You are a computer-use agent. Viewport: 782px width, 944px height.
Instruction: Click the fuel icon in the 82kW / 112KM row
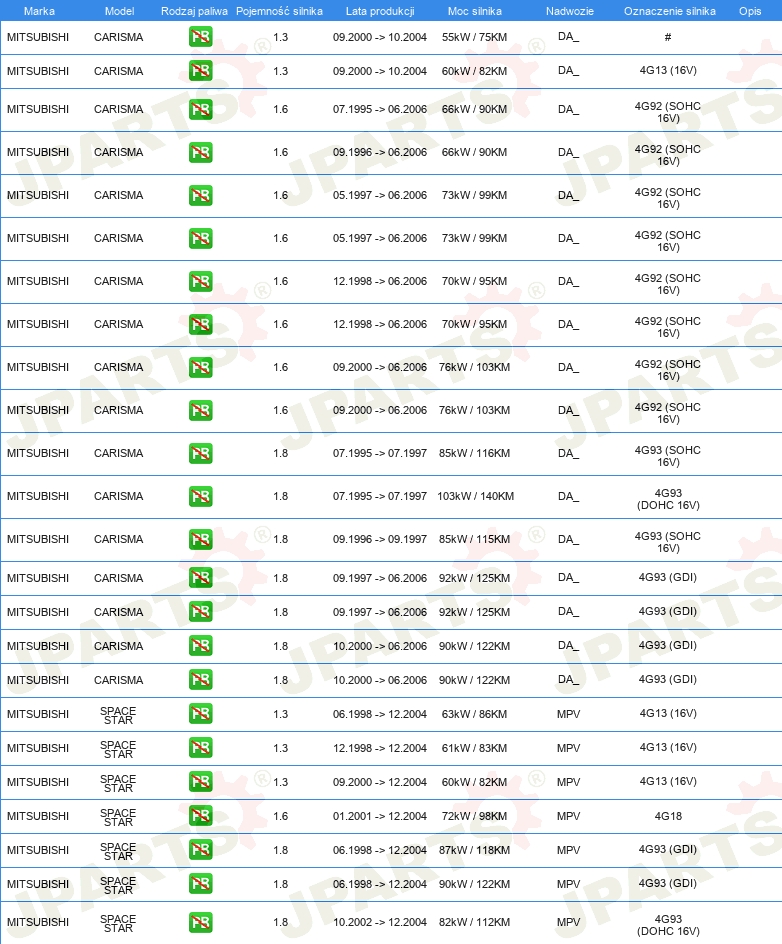point(200,922)
